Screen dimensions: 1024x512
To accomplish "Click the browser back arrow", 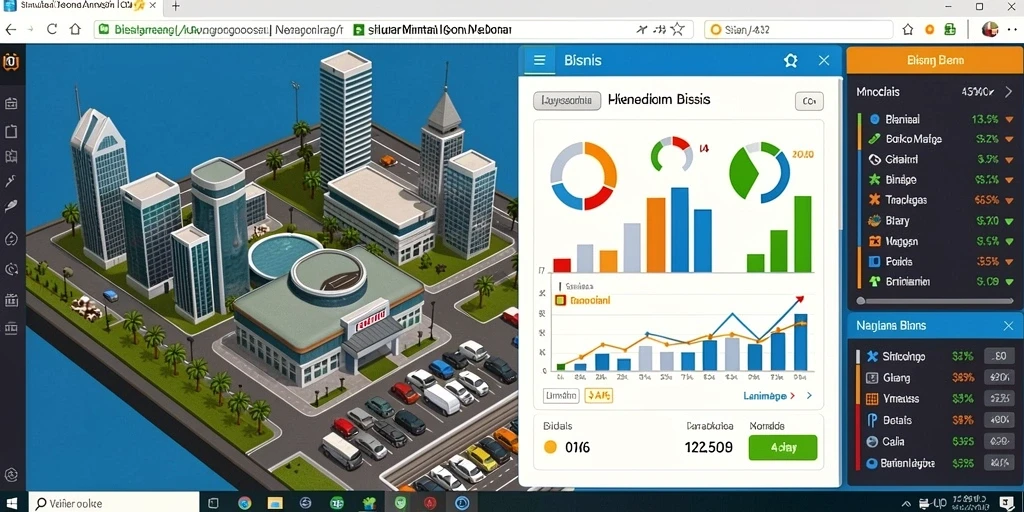I will coord(11,29).
